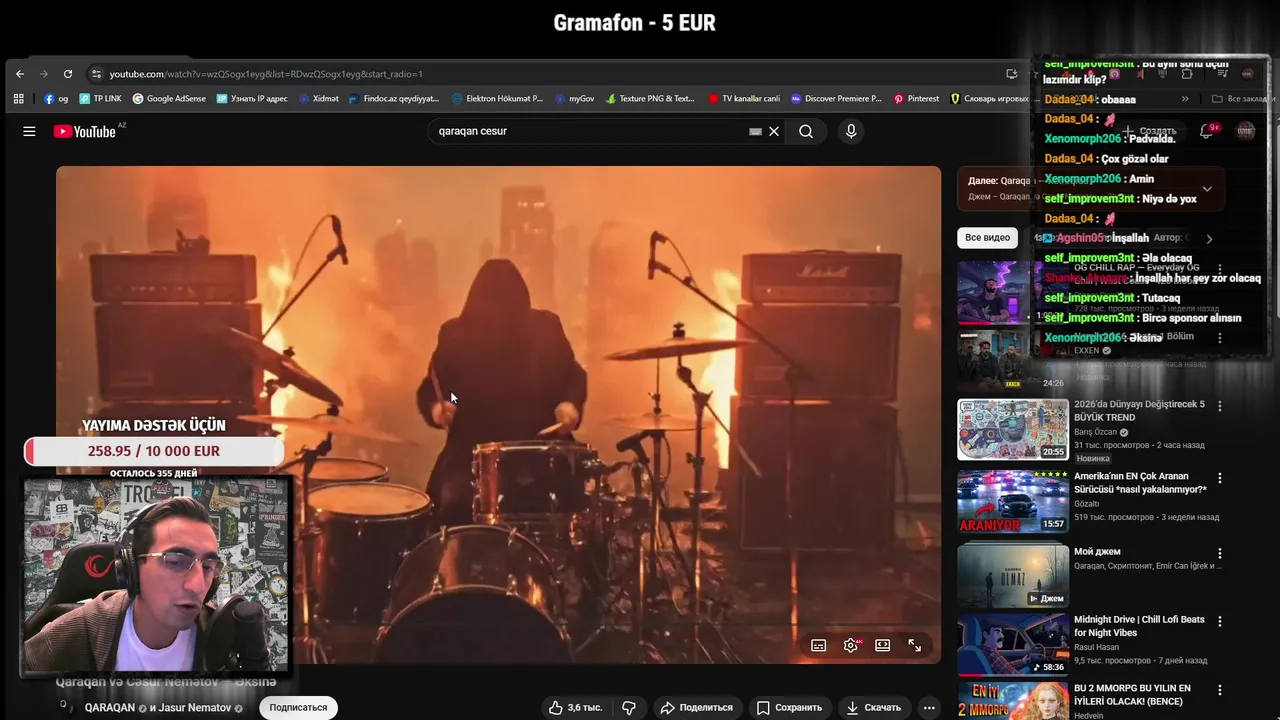Expand hidden bookmarks with double chevron
Image resolution: width=1280 pixels, height=720 pixels.
1185,99
